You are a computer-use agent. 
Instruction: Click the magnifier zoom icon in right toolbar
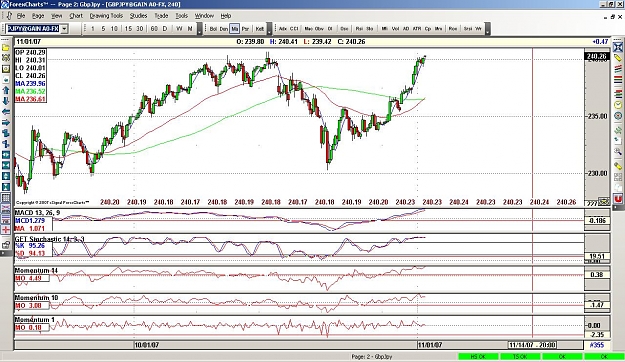click(x=618, y=151)
